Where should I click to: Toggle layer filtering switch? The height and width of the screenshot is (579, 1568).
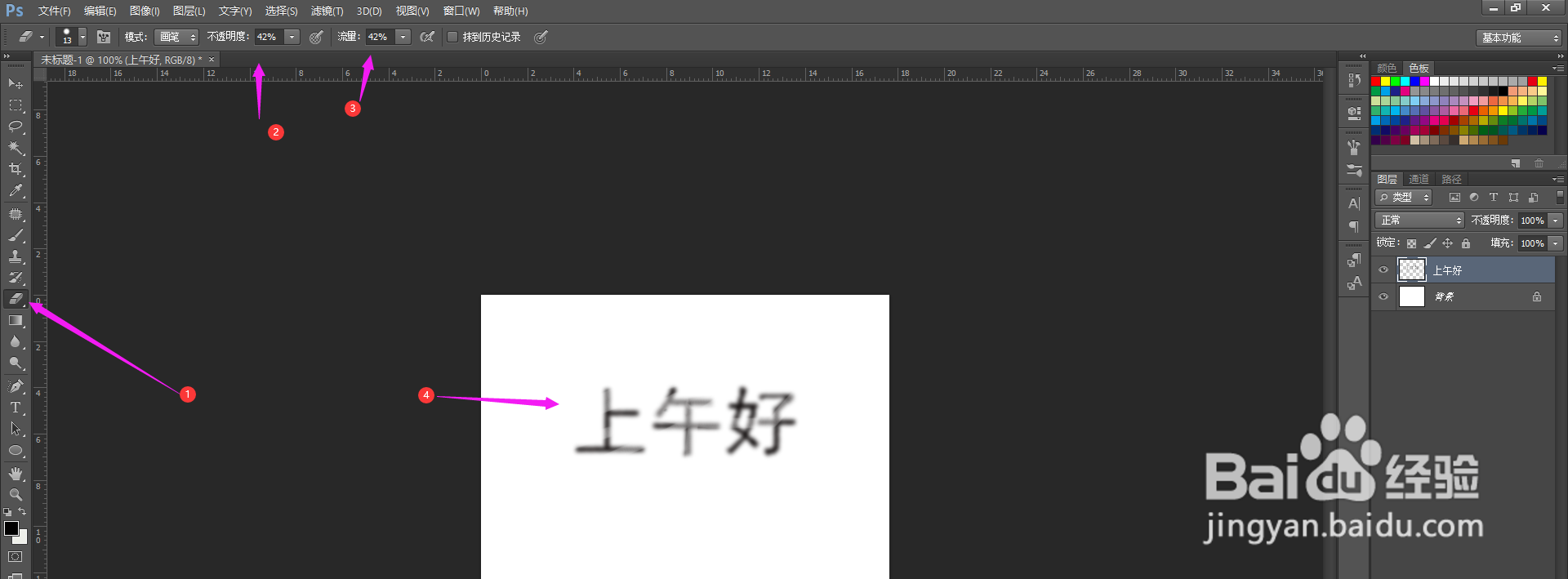tap(1560, 197)
